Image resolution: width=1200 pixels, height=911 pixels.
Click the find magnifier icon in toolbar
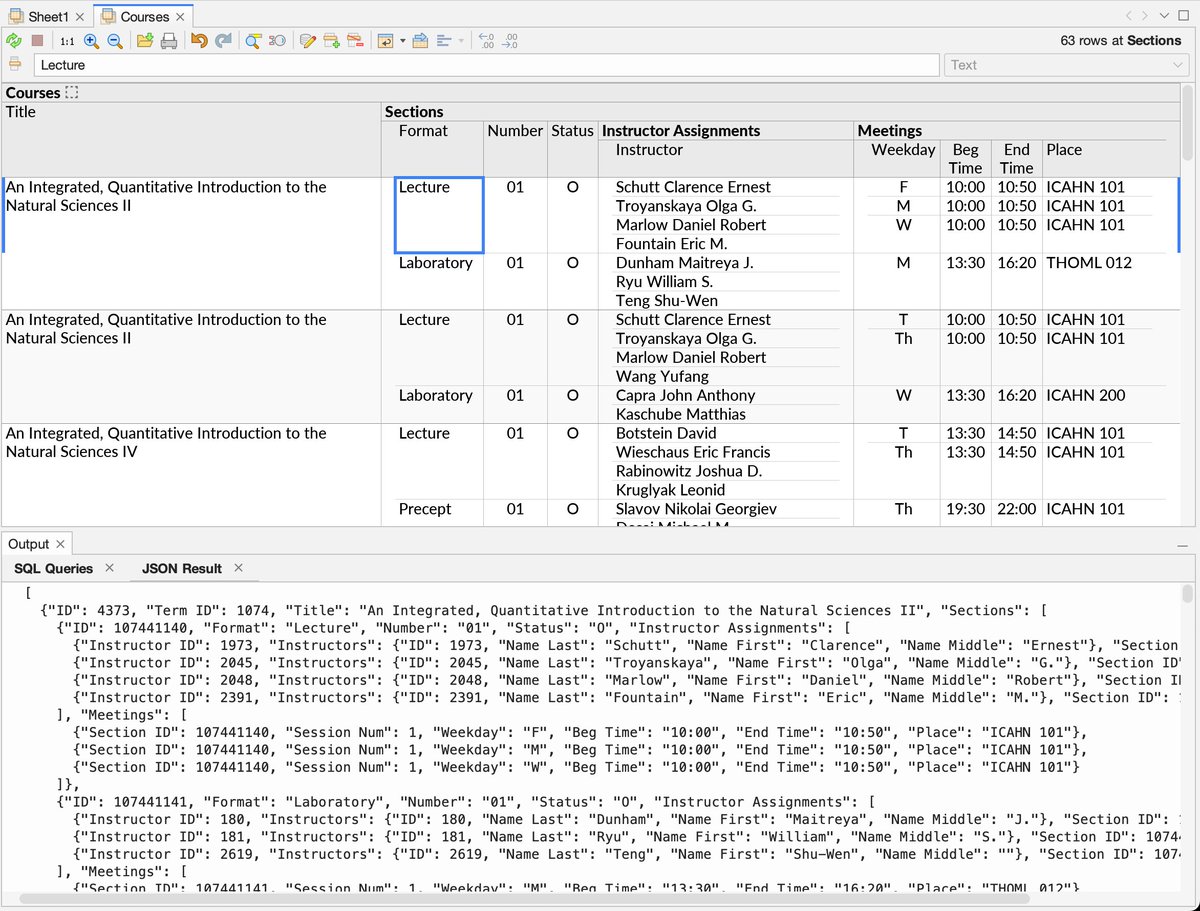point(253,41)
